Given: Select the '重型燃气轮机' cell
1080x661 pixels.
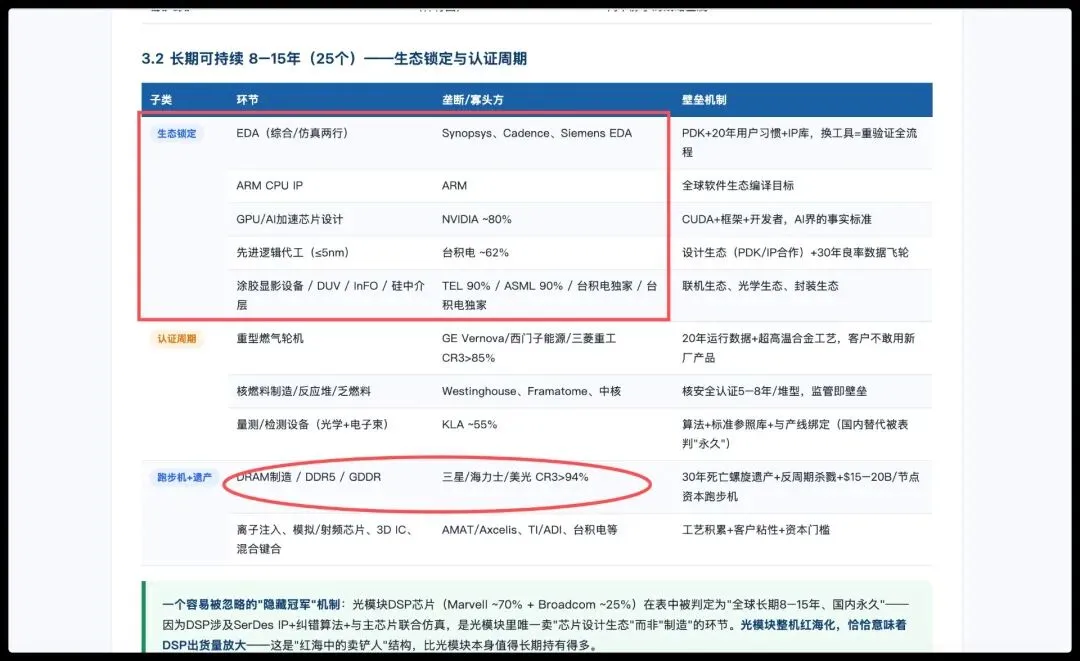Looking at the screenshot, I should click(x=269, y=339).
